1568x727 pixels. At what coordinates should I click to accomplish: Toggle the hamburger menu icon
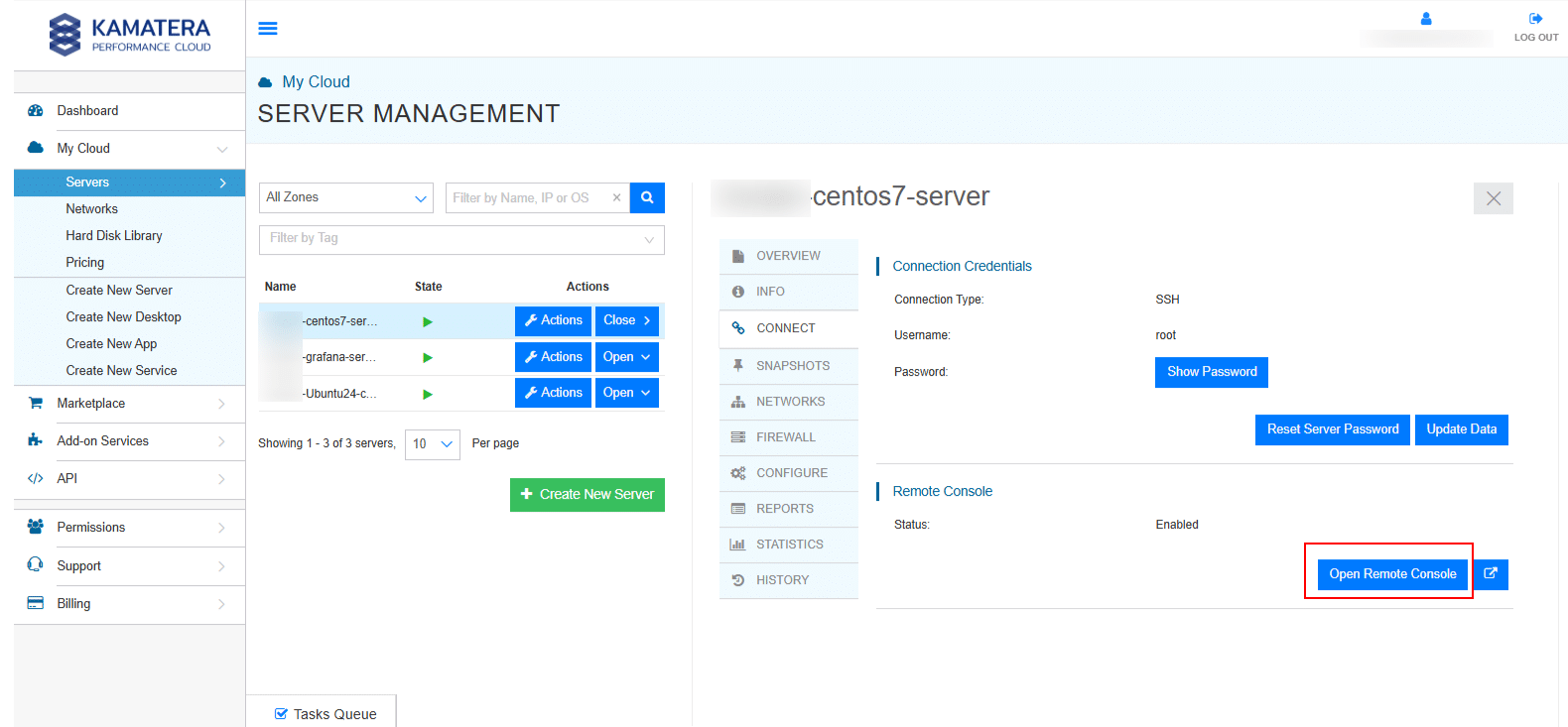click(x=268, y=29)
